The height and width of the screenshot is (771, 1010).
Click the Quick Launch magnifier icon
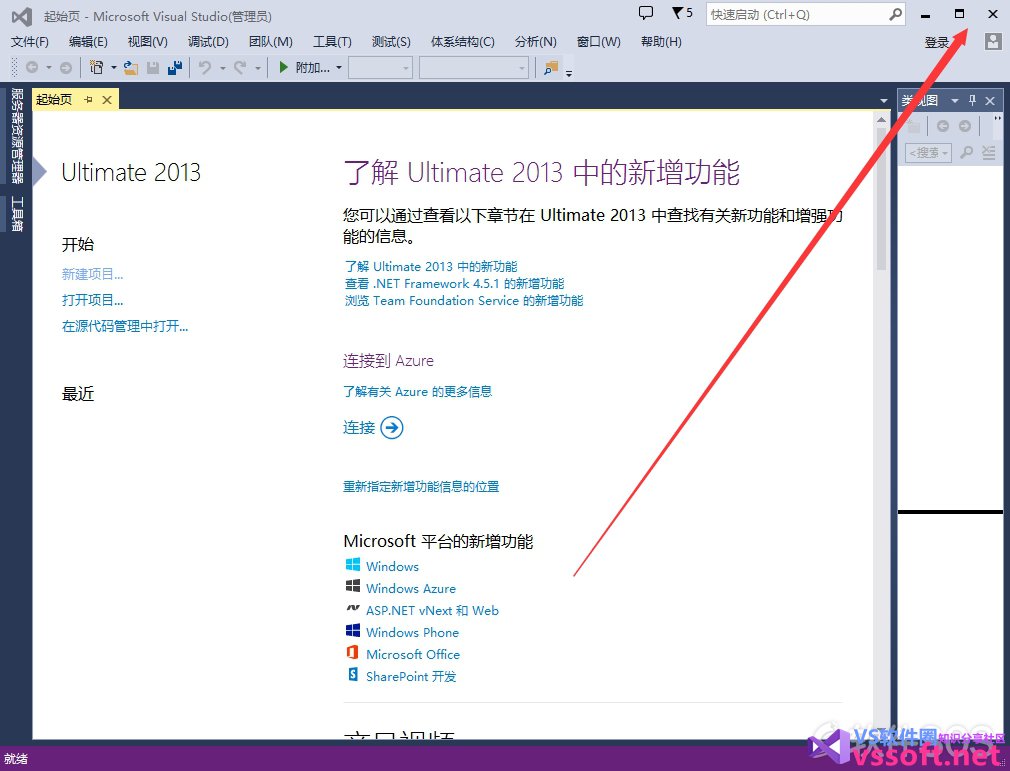[x=895, y=14]
